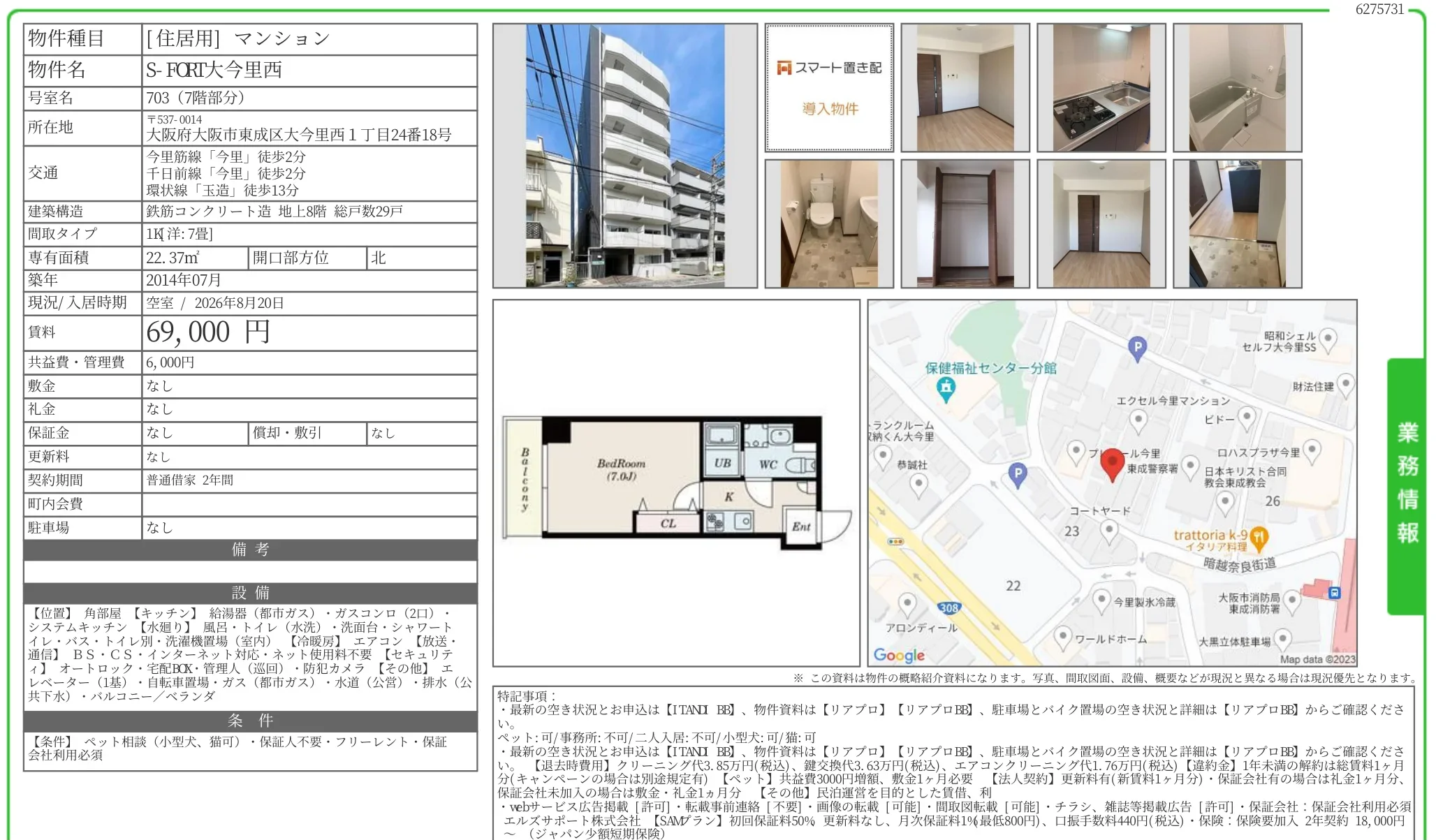Viewport: 1436px width, 840px height.
Task: Select the 1K[洋:7畳] layout type value
Action: 179,234
